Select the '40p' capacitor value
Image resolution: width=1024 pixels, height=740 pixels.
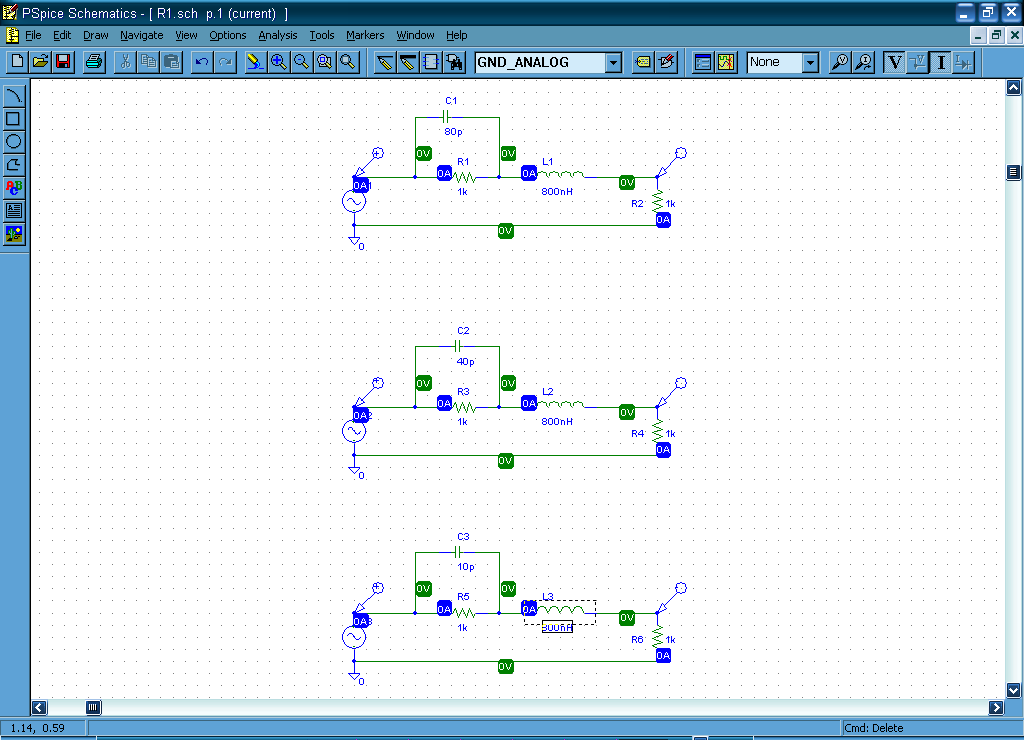(465, 361)
